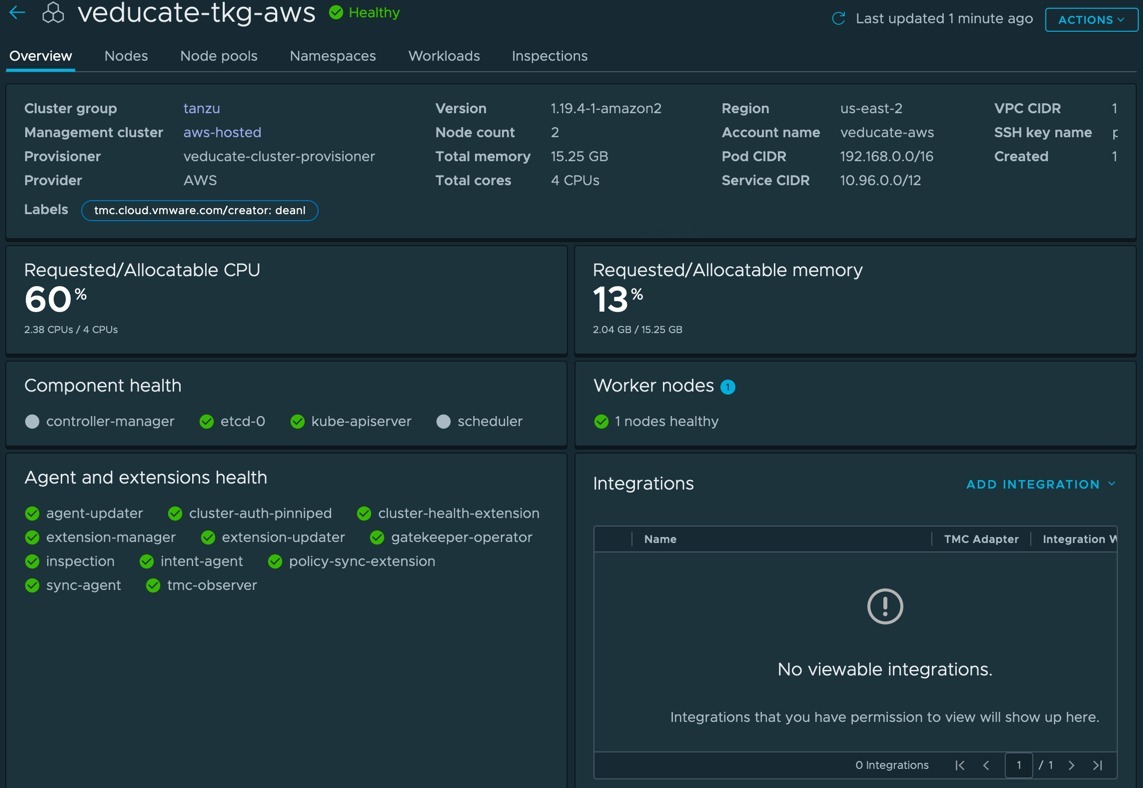
Task: Click version value 1.19.4-1-amazon2
Action: [x=606, y=109]
